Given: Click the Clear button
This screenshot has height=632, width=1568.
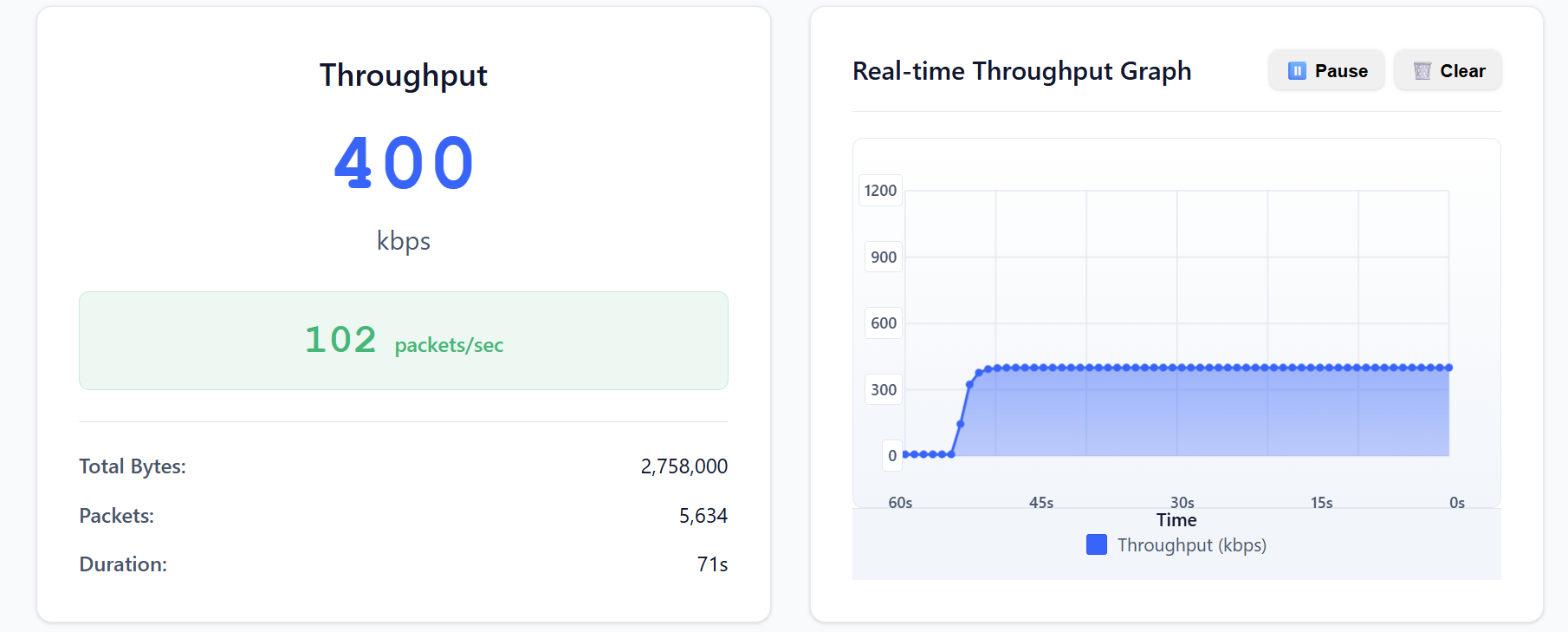Looking at the screenshot, I should (1448, 70).
